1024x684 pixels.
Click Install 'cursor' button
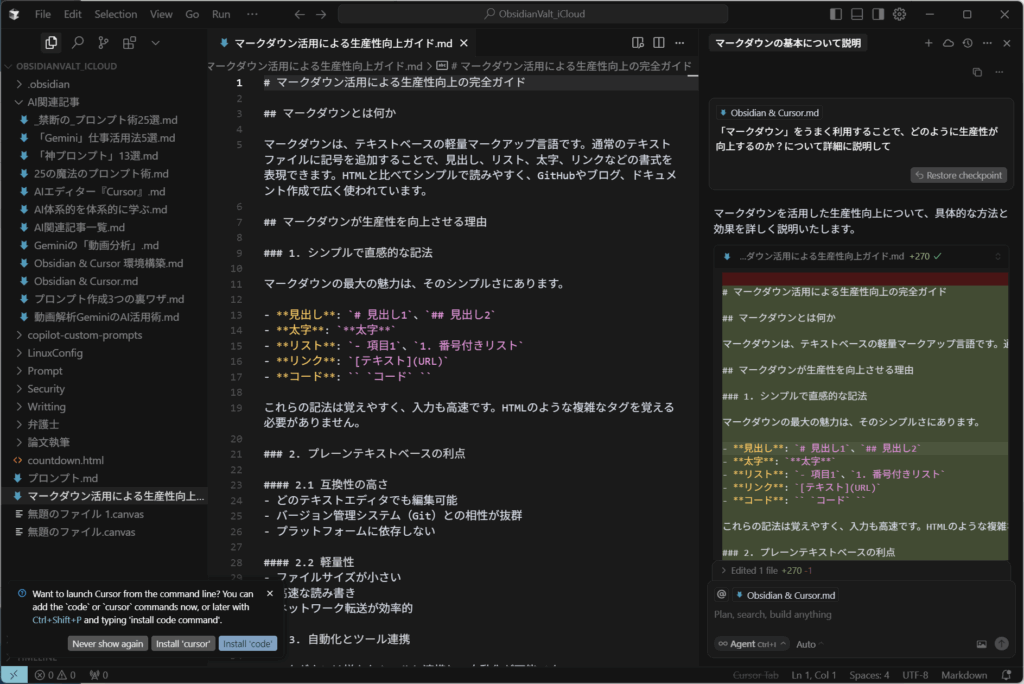pyautogui.click(x=183, y=644)
